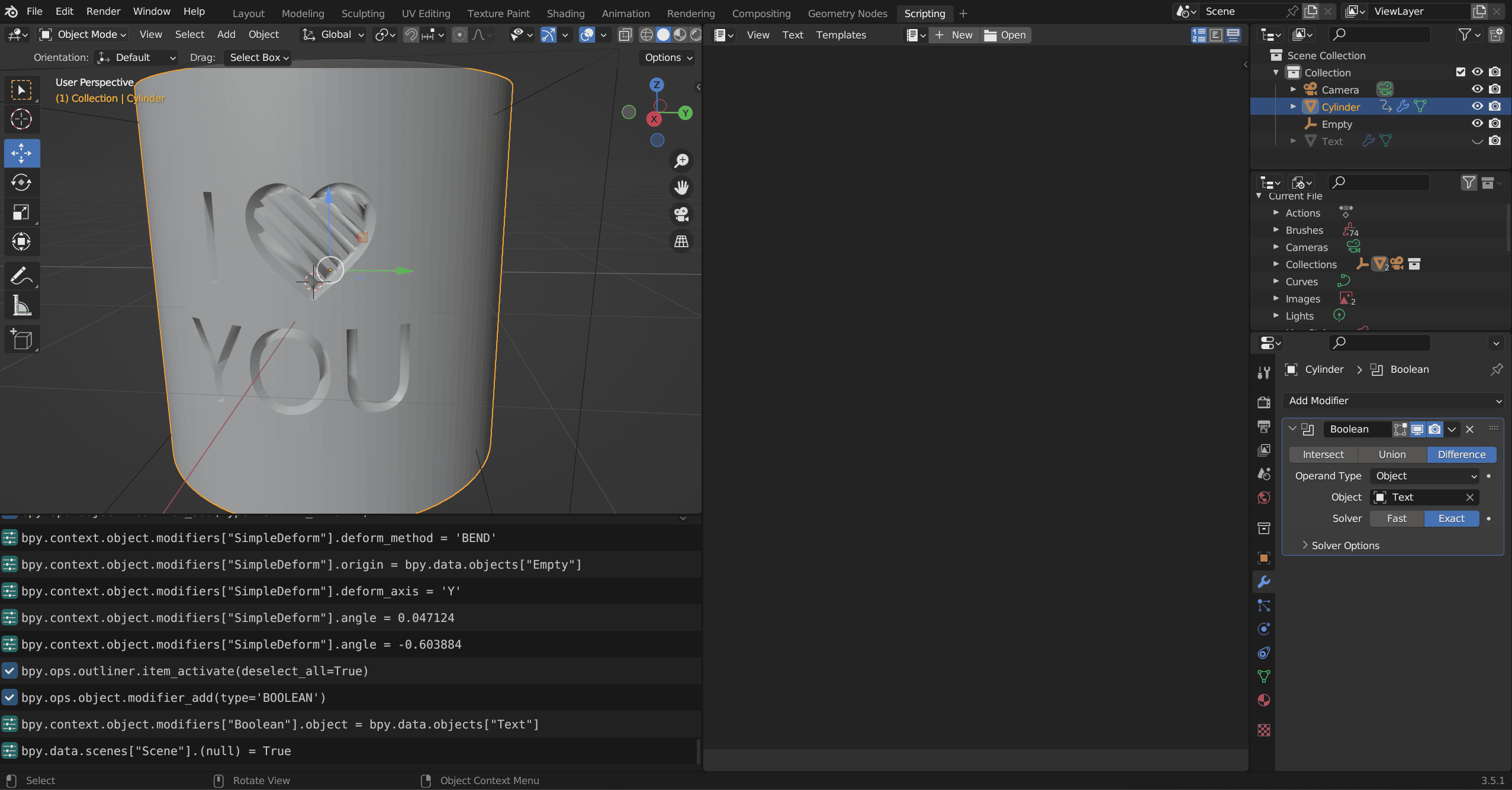This screenshot has width=1512, height=790.
Task: Open the Particles properties tab
Action: click(1264, 605)
